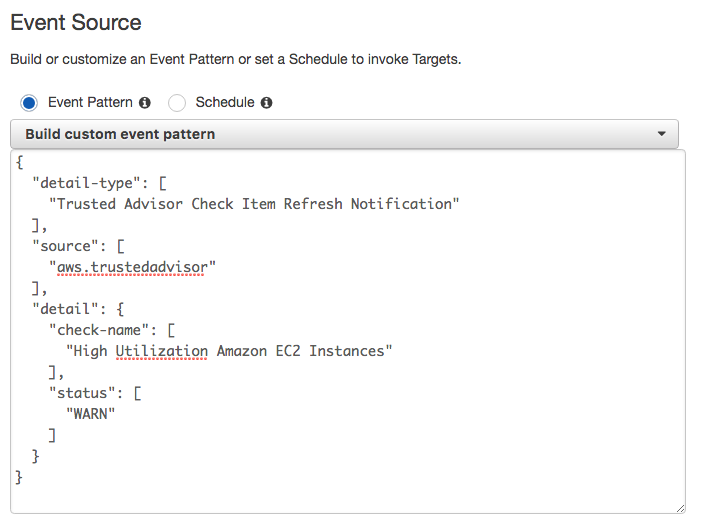Click the "check-name" key line

tap(112, 330)
